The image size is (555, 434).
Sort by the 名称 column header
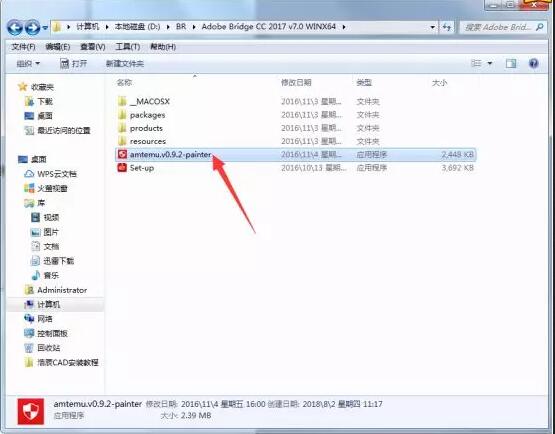click(124, 82)
